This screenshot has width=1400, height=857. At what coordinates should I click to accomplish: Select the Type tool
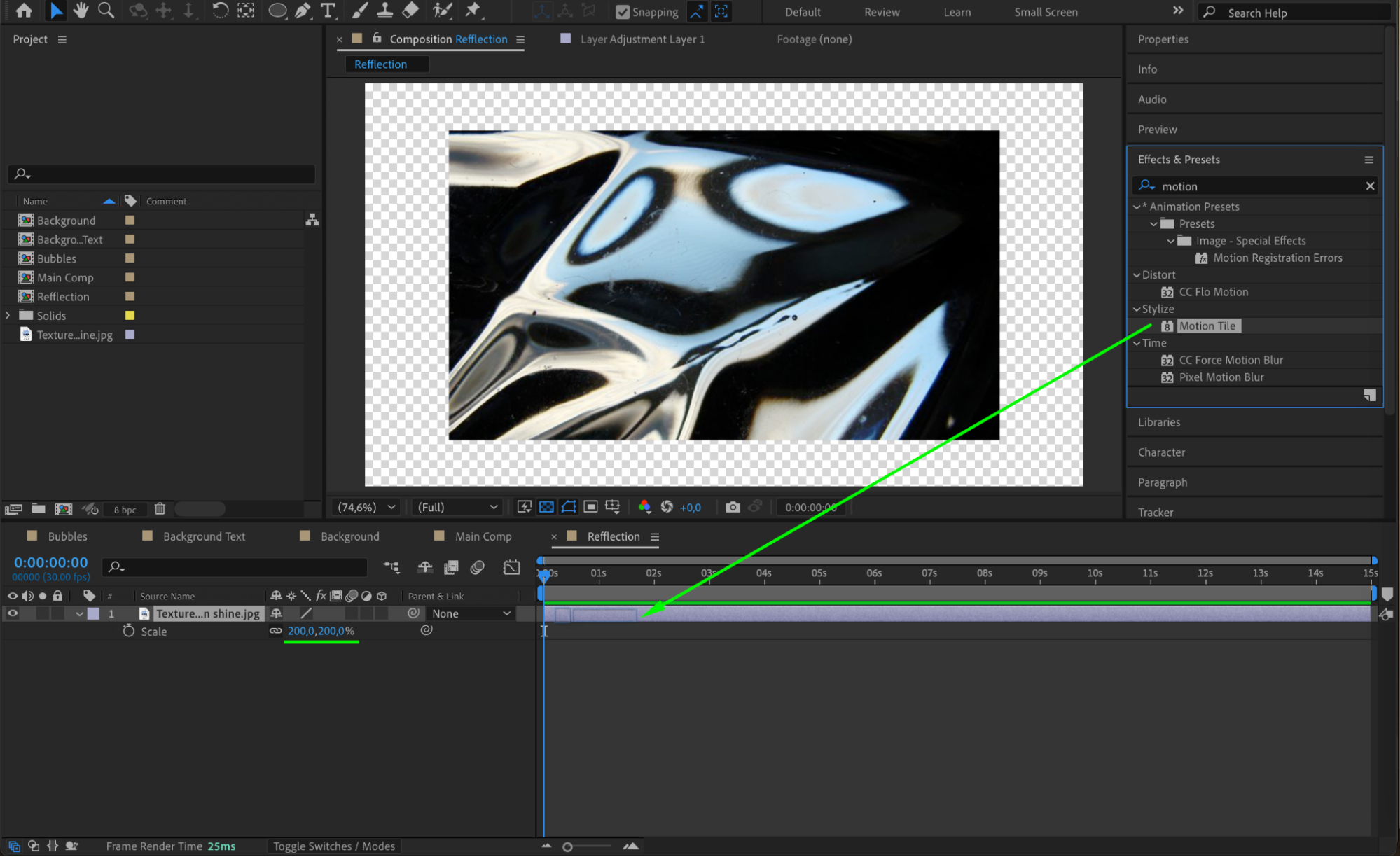click(x=327, y=11)
